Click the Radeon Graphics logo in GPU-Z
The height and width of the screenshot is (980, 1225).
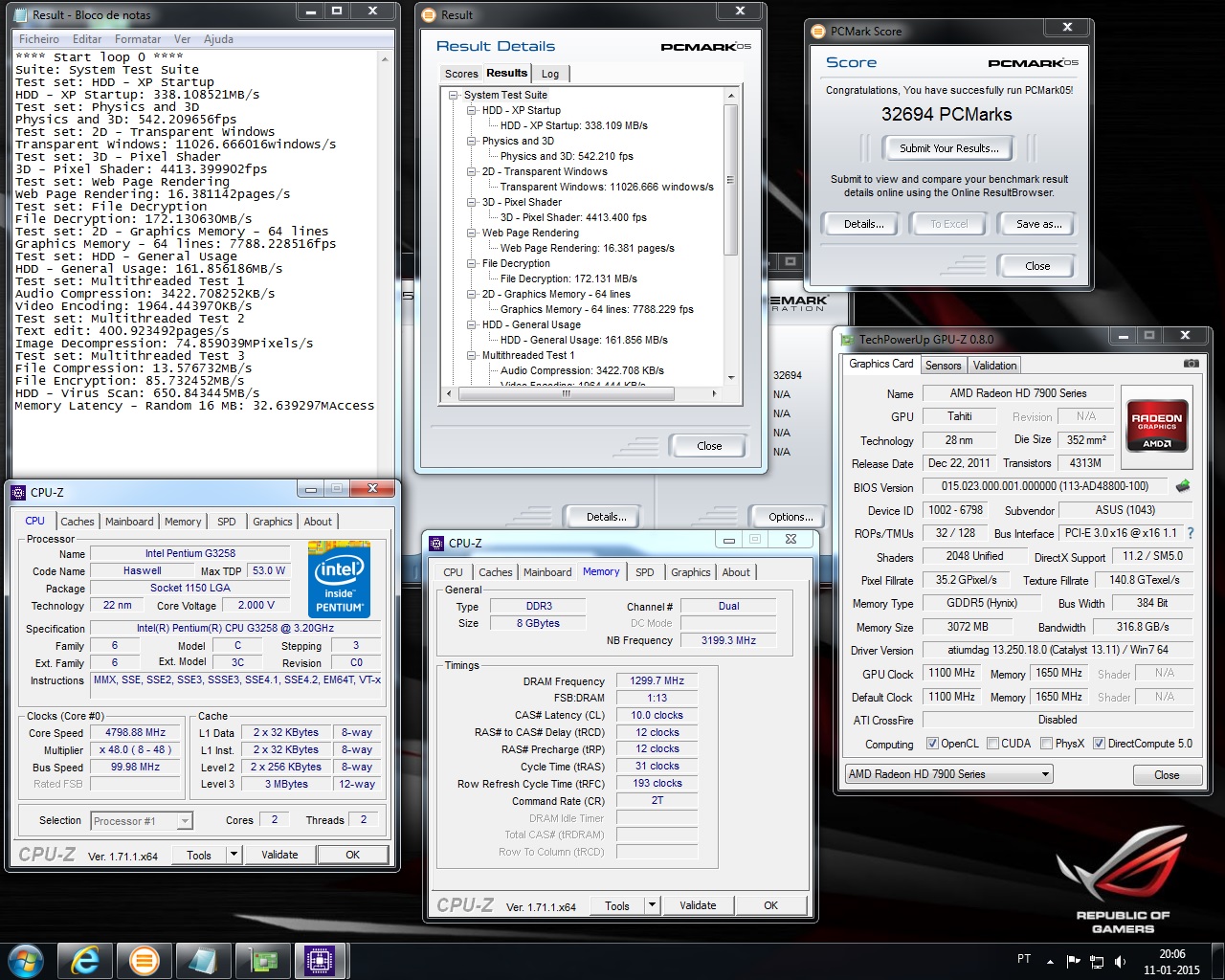1157,426
